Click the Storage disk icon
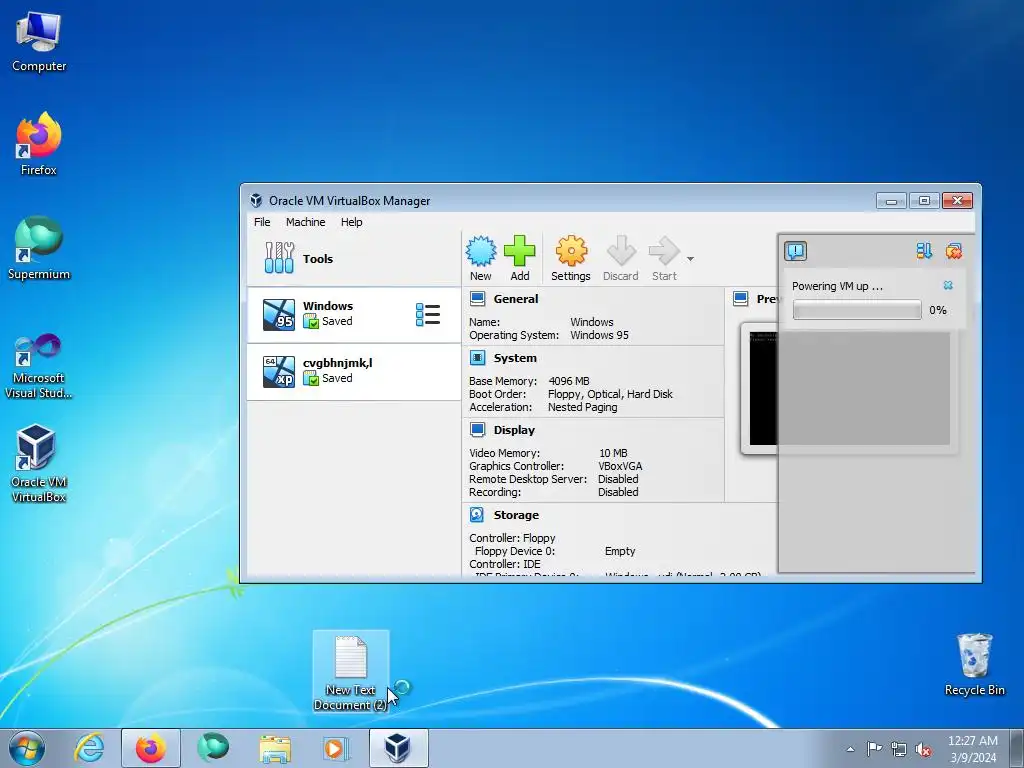Image resolution: width=1024 pixels, height=768 pixels. (477, 515)
